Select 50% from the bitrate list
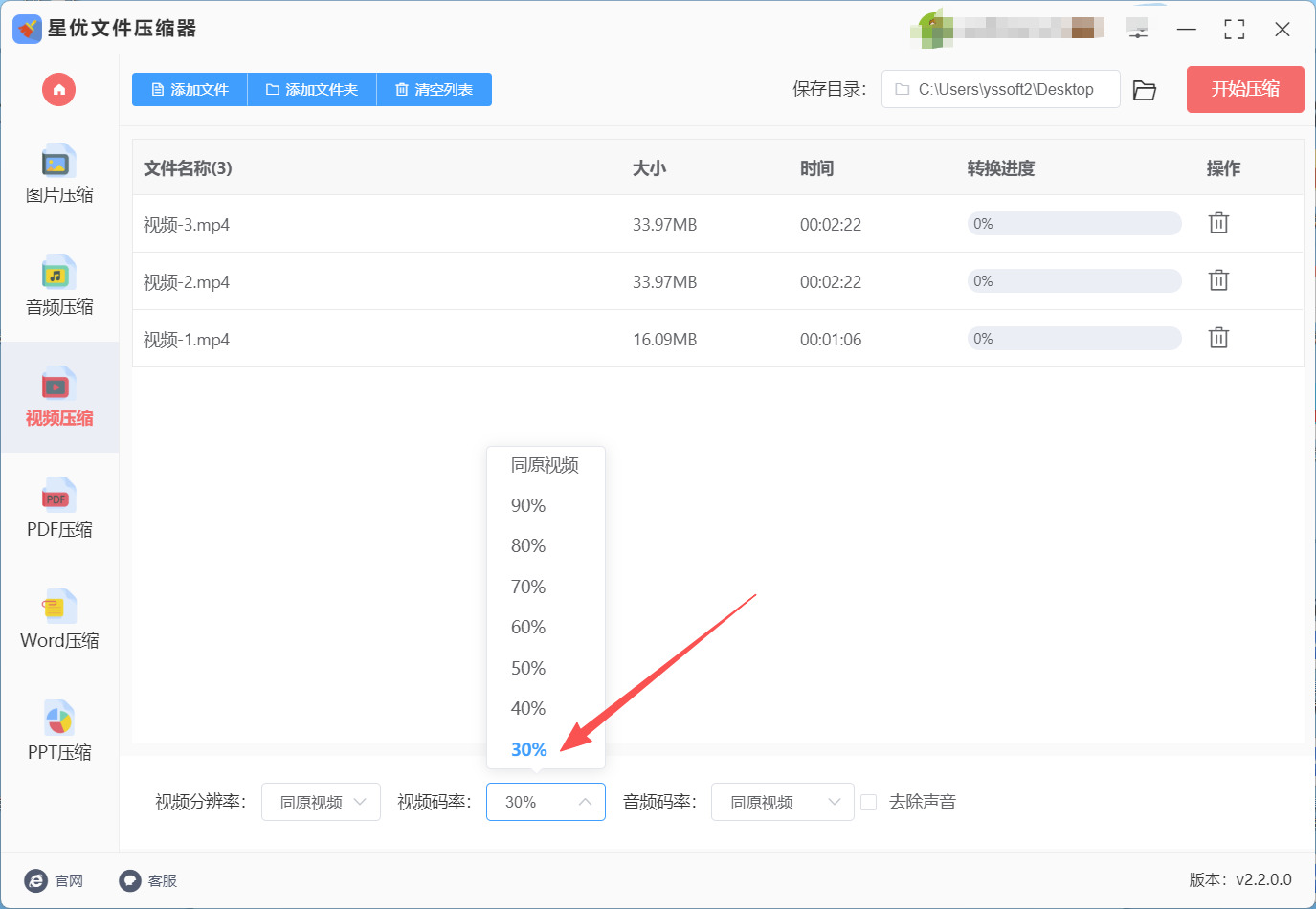Viewport: 1316px width, 909px height. tap(528, 668)
